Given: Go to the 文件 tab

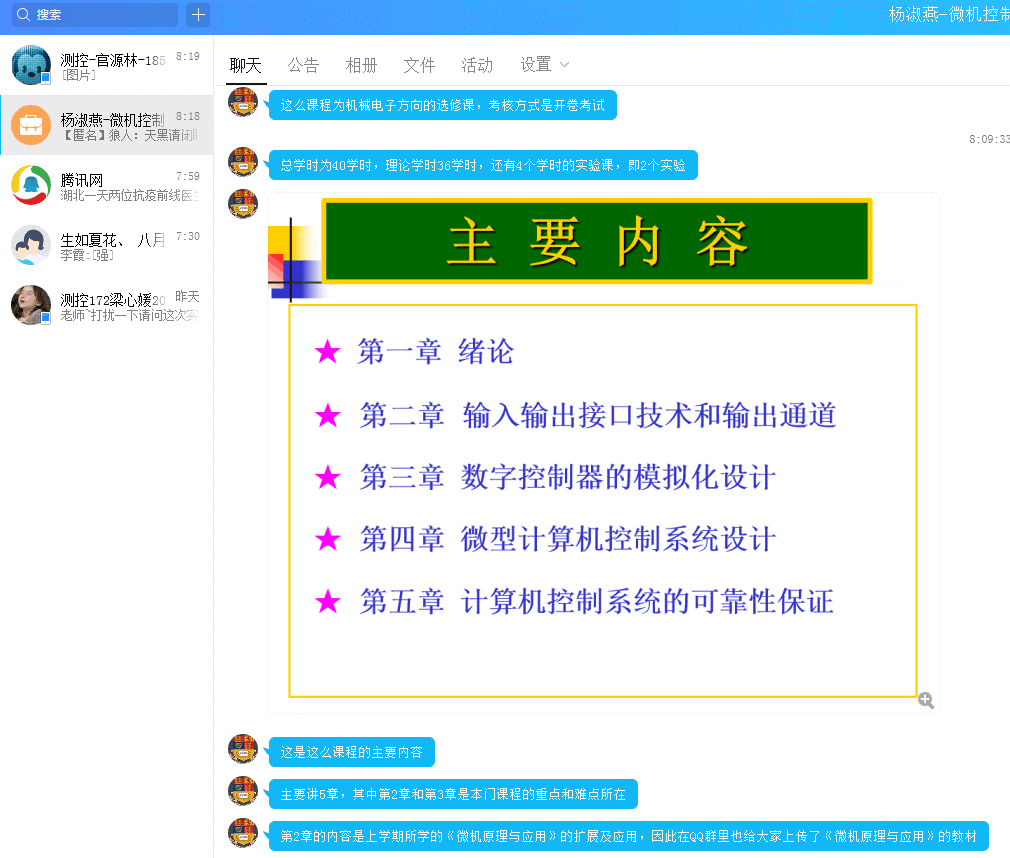Looking at the screenshot, I should click(419, 65).
